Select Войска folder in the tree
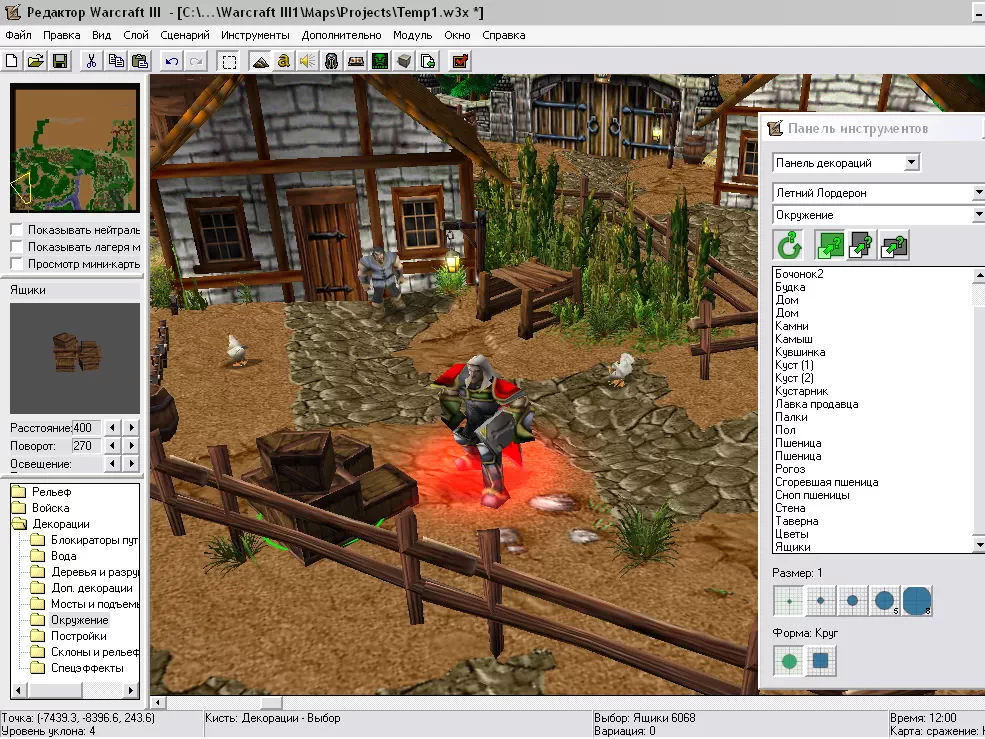The height and width of the screenshot is (739, 985). pyautogui.click(x=50, y=508)
